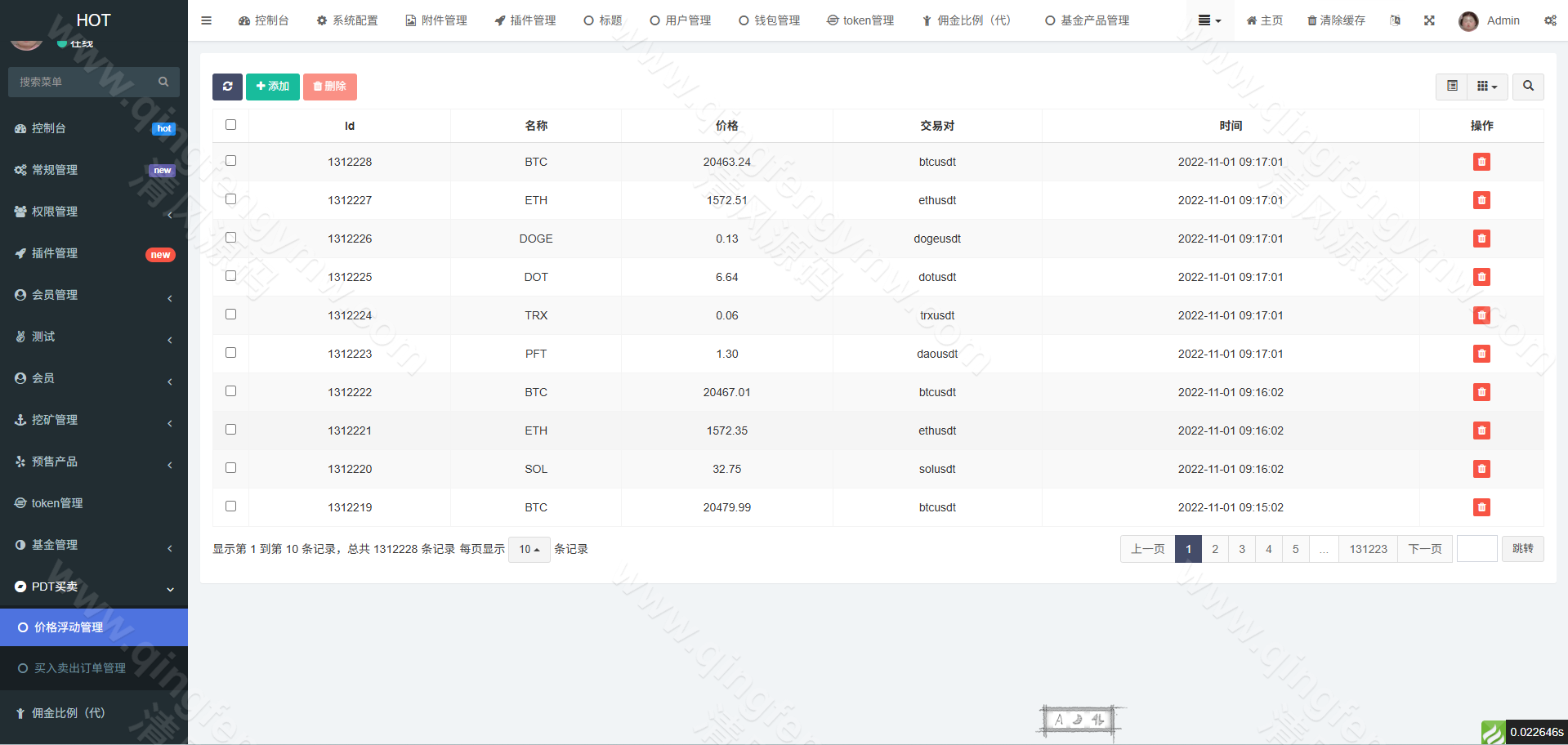
Task: Click the red 删除 button
Action: click(x=330, y=87)
